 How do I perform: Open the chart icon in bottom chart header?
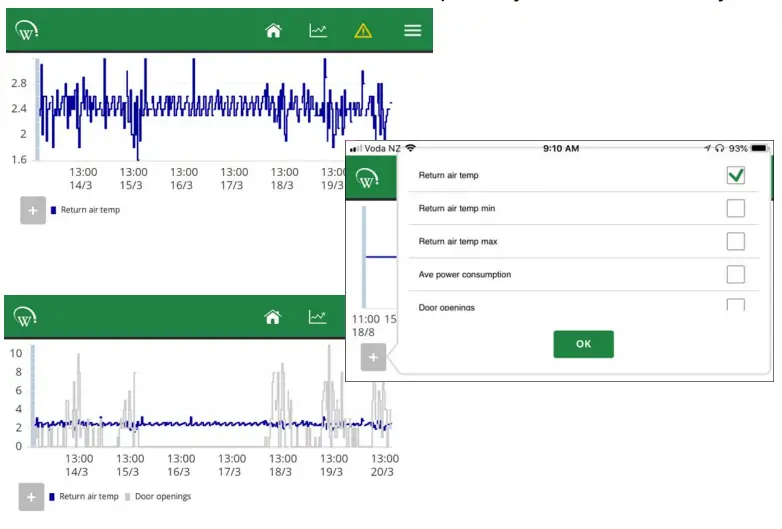point(317,317)
